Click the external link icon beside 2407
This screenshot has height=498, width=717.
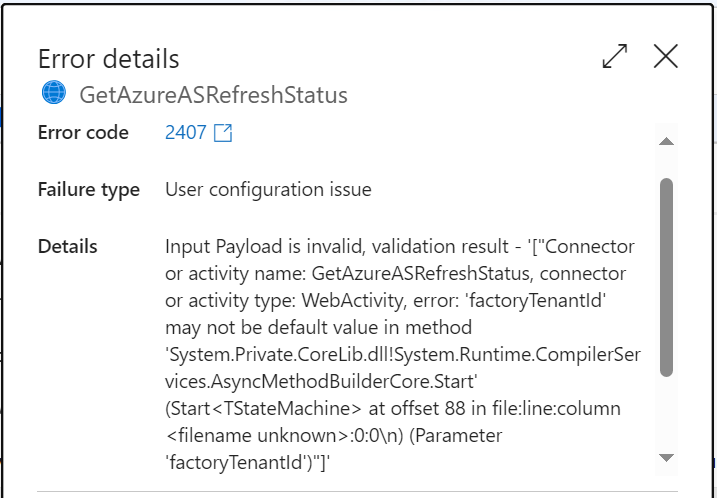[223, 133]
